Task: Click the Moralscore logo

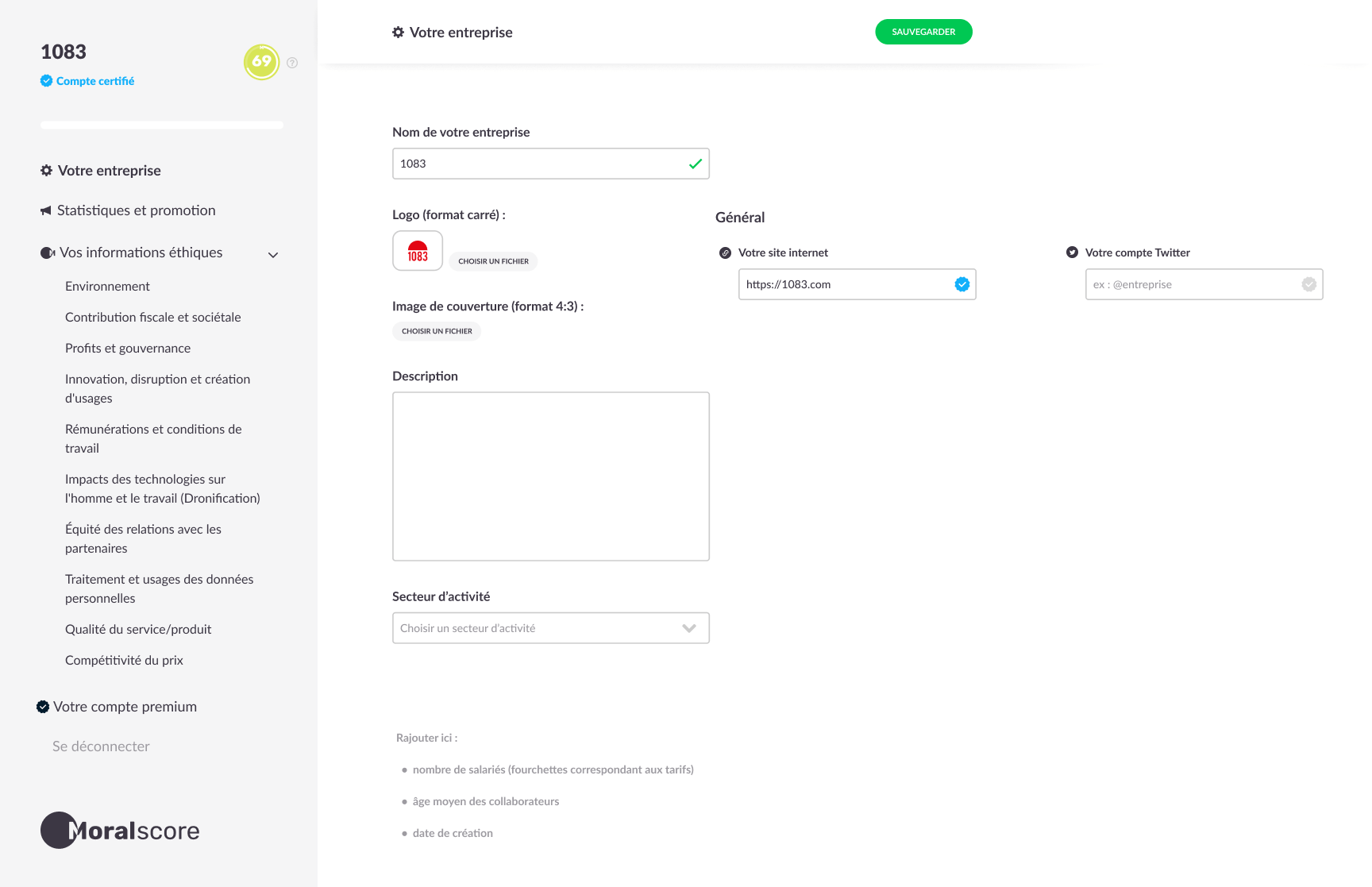Action: click(120, 830)
